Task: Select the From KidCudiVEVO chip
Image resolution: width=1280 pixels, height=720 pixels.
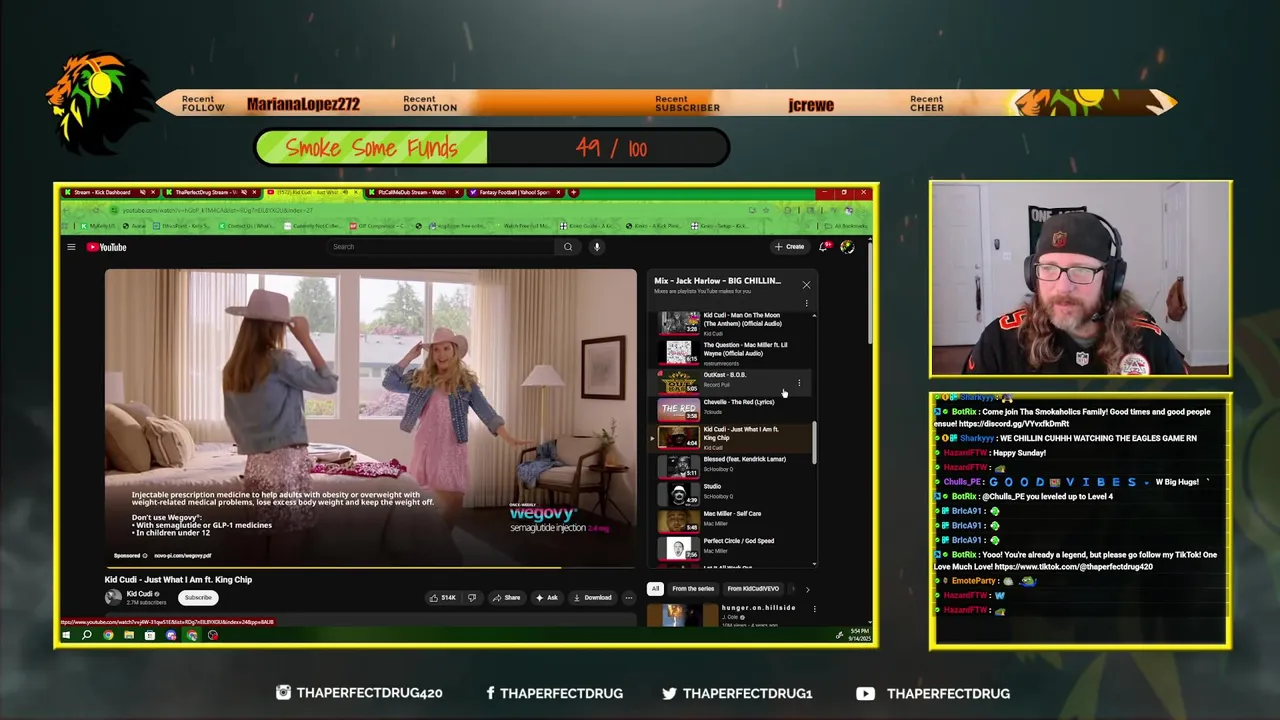Action: point(753,589)
